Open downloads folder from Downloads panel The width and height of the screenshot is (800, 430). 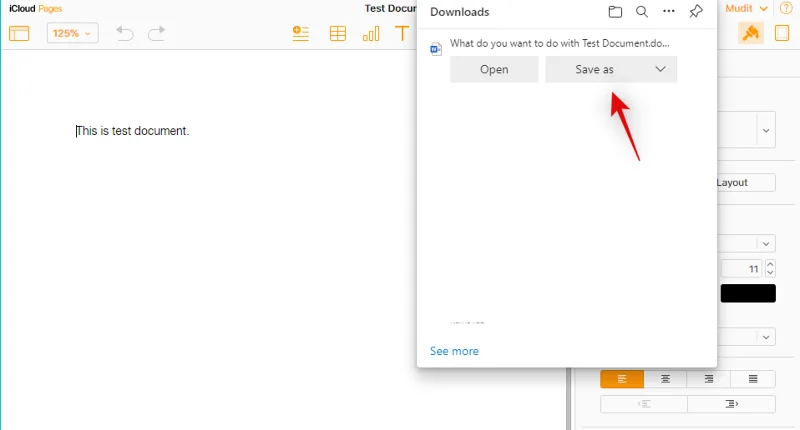click(x=615, y=12)
